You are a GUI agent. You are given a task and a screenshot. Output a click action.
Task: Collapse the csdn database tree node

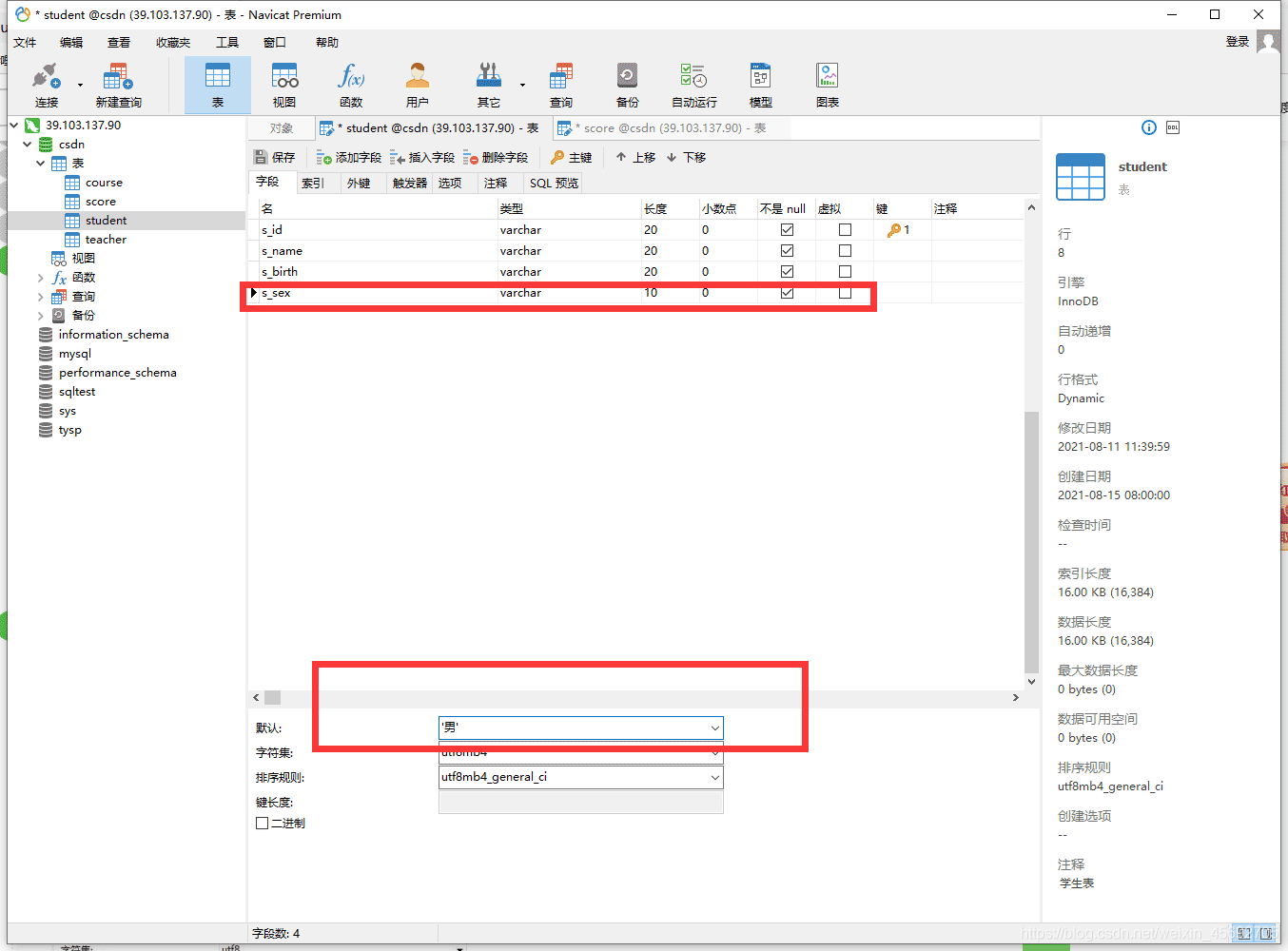pos(27,145)
